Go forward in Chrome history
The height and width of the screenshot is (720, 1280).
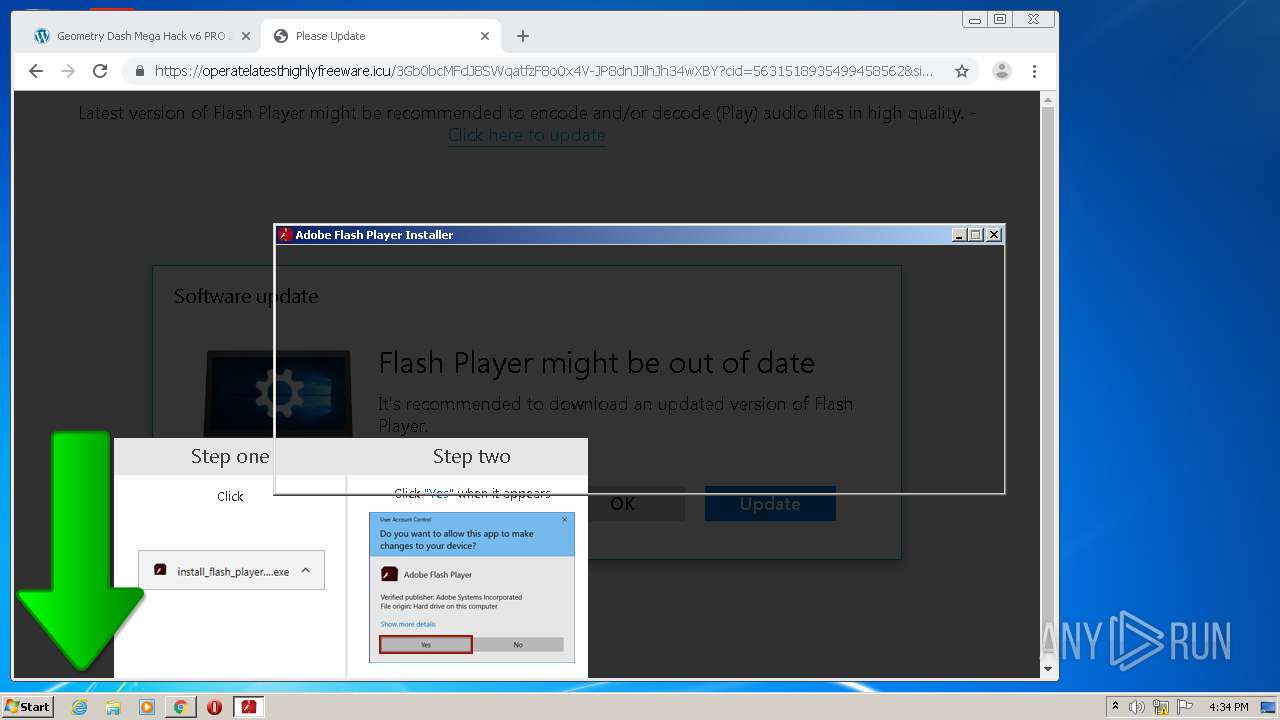pyautogui.click(x=68, y=71)
